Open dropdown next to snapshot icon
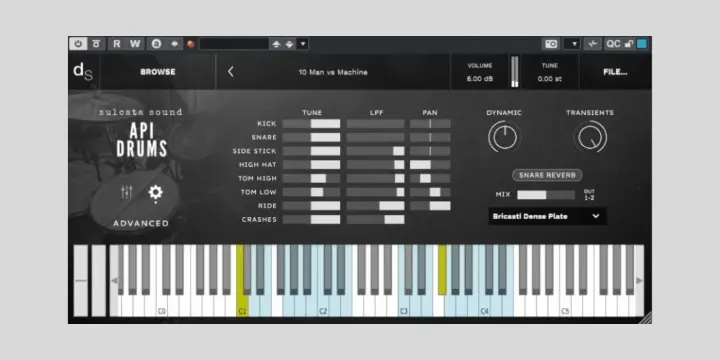Viewport: 720px width, 360px height. (x=572, y=44)
